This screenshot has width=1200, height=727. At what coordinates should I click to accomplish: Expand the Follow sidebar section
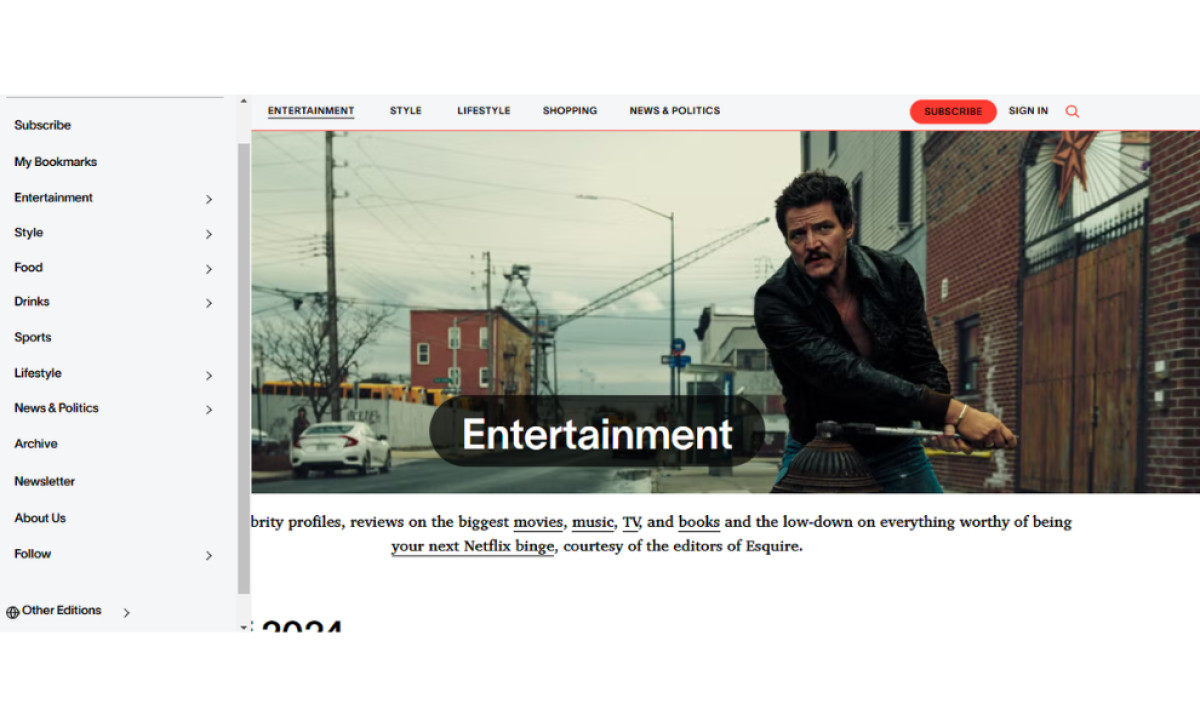tap(209, 555)
